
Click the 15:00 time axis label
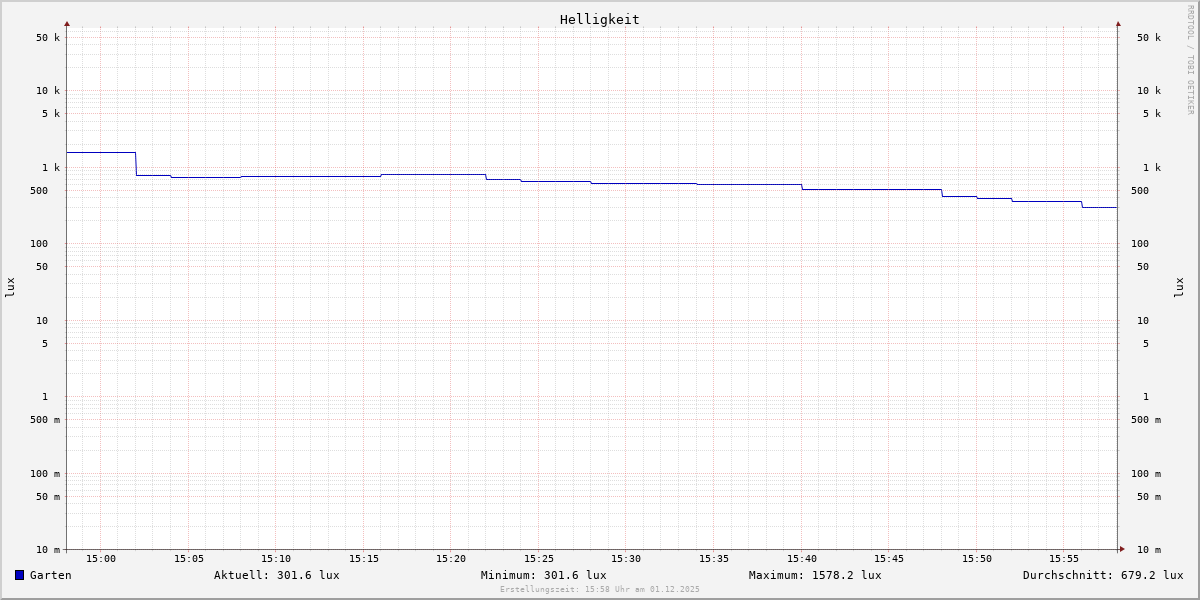tap(101, 559)
